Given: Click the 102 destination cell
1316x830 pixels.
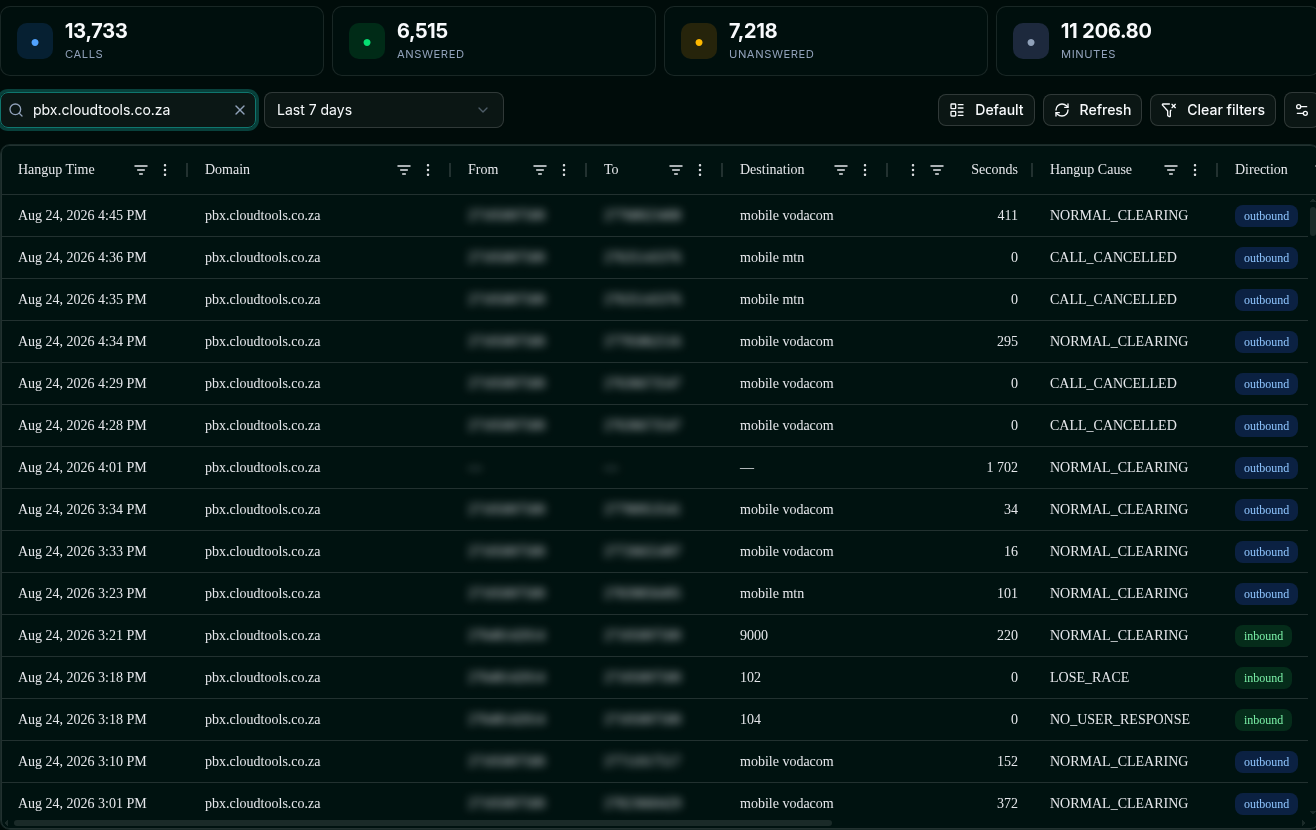Looking at the screenshot, I should (750, 678).
